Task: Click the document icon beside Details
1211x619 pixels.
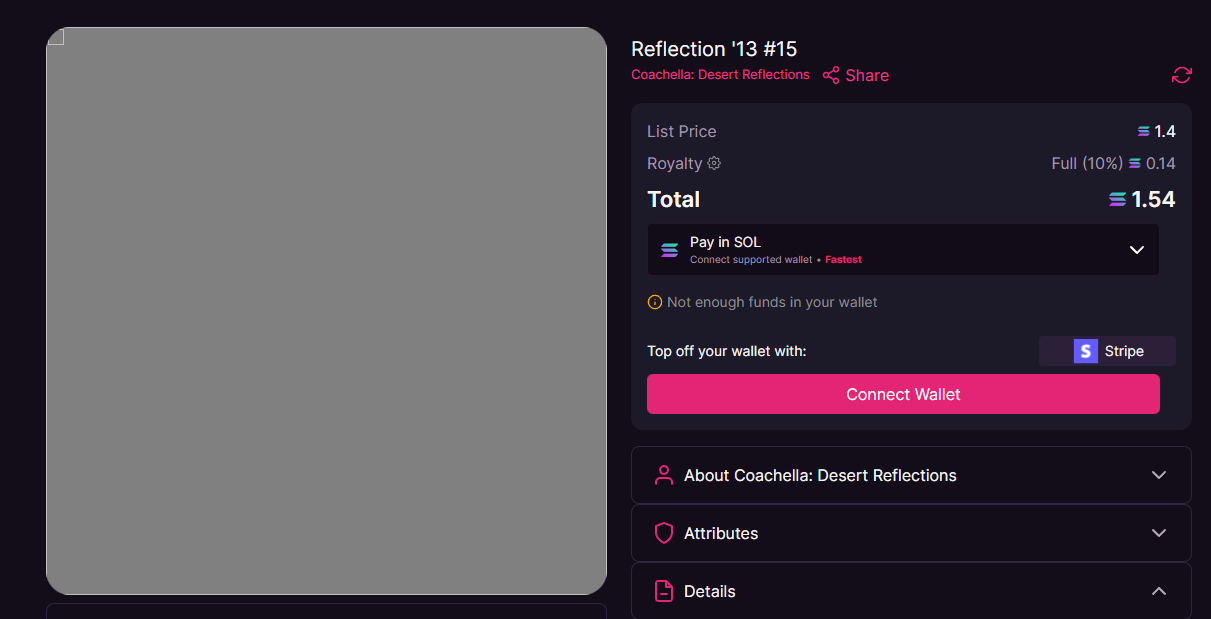Action: [x=663, y=591]
